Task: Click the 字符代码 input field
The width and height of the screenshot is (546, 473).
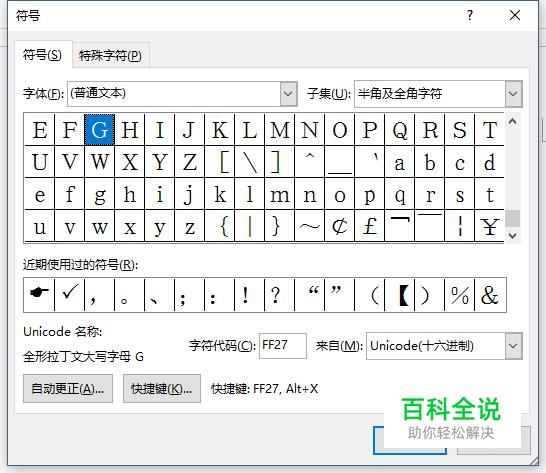Action: click(x=283, y=346)
